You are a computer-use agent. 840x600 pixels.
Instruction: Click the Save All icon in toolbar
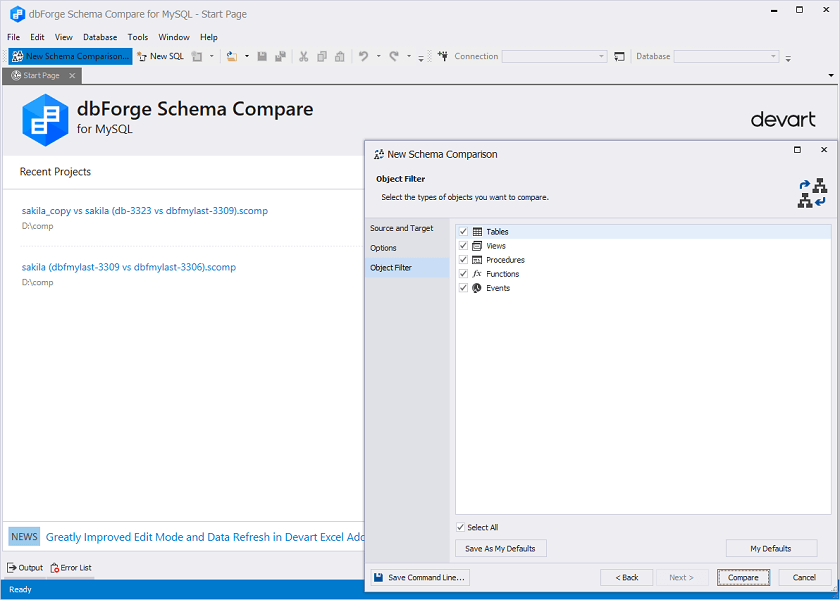[x=280, y=56]
